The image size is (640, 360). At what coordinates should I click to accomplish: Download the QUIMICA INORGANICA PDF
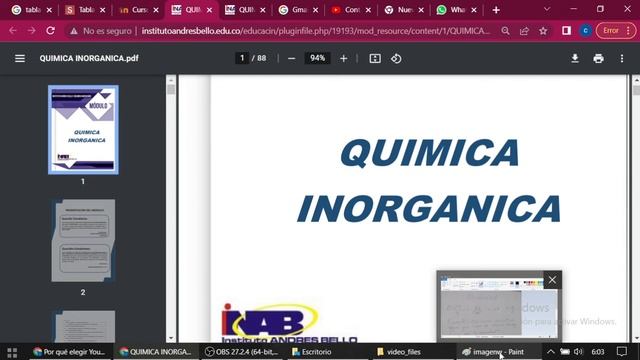[575, 58]
